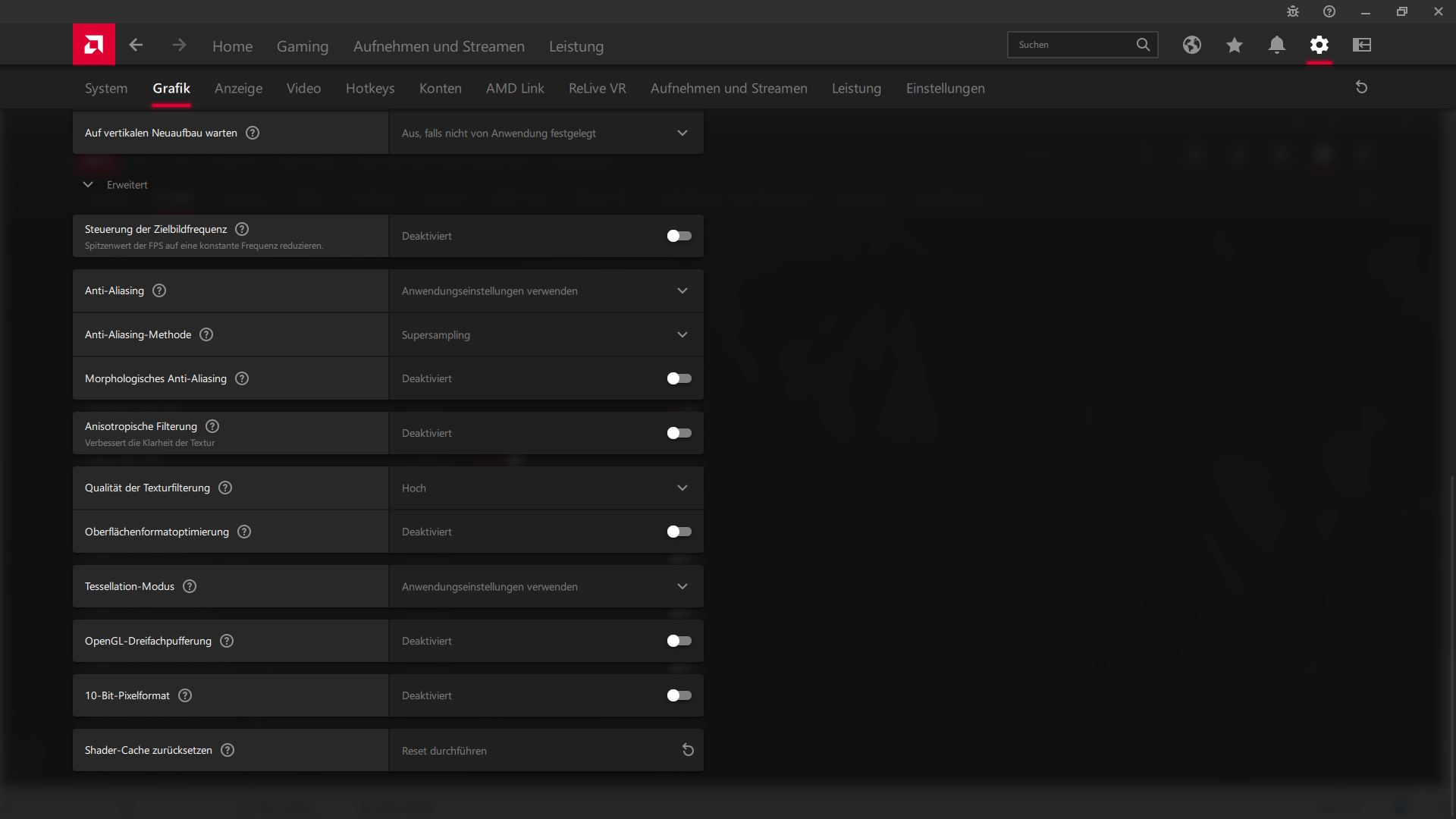Show help for Anisotropische Filterung
The height and width of the screenshot is (819, 1456).
point(212,426)
